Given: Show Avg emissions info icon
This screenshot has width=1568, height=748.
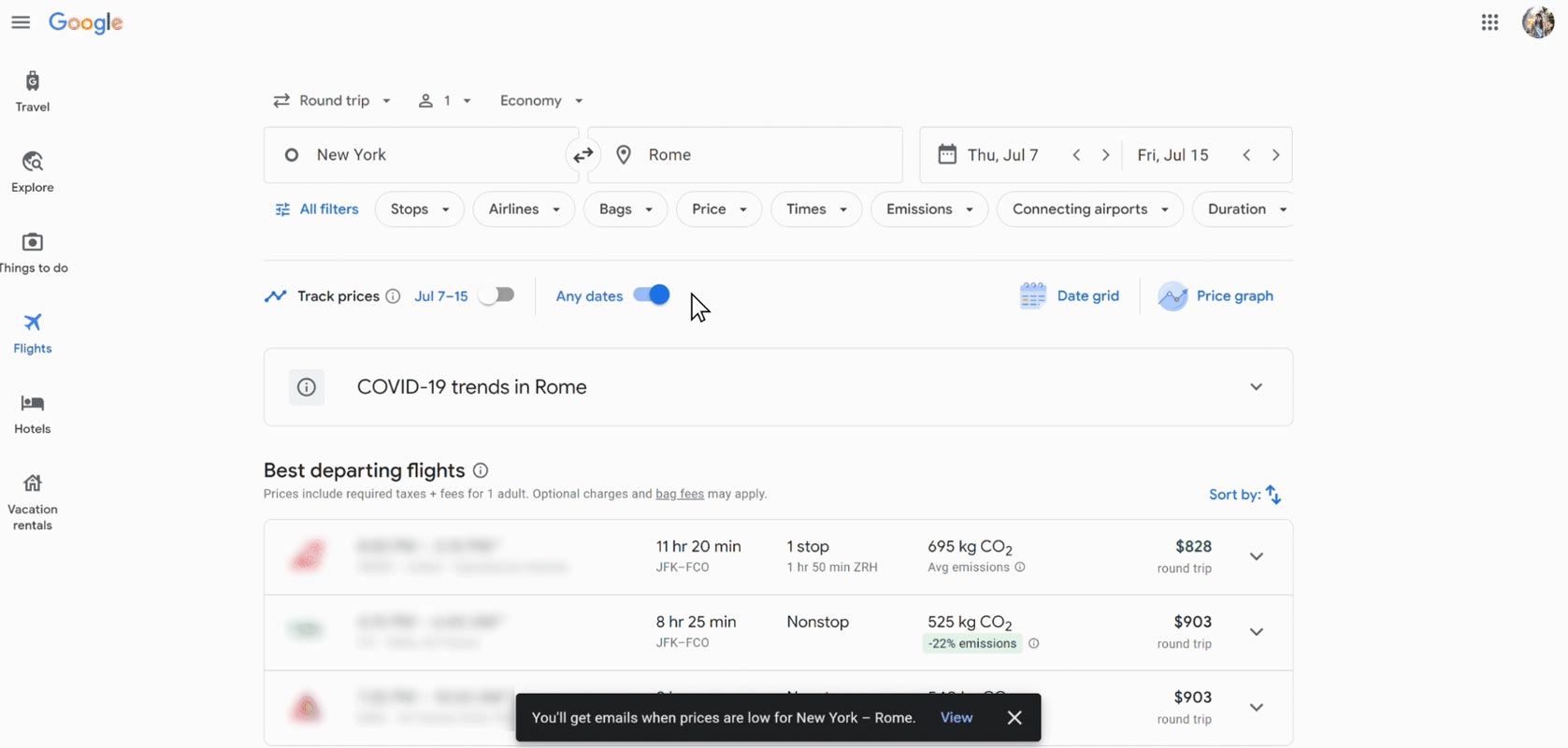Looking at the screenshot, I should pyautogui.click(x=1020, y=568).
